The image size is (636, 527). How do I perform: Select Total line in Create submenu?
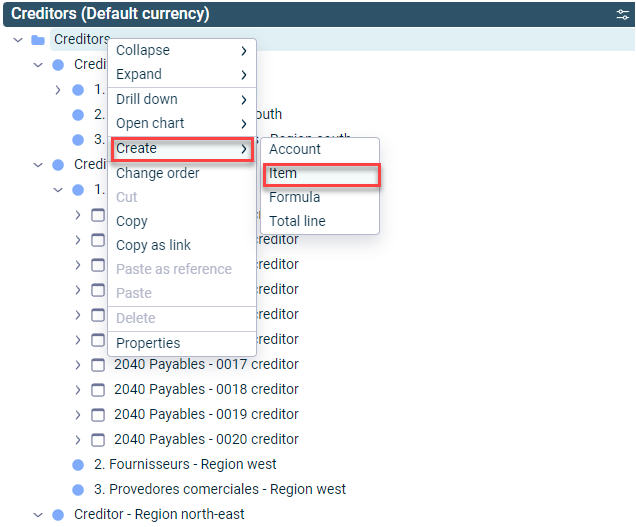pos(320,221)
